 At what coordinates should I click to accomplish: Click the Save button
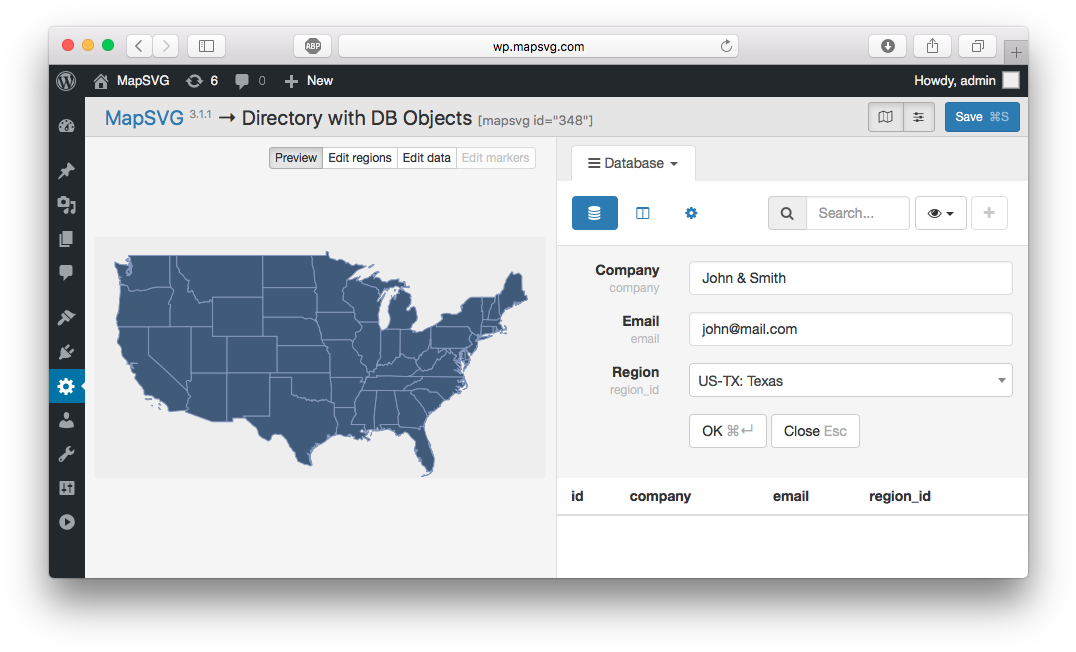(x=981, y=117)
